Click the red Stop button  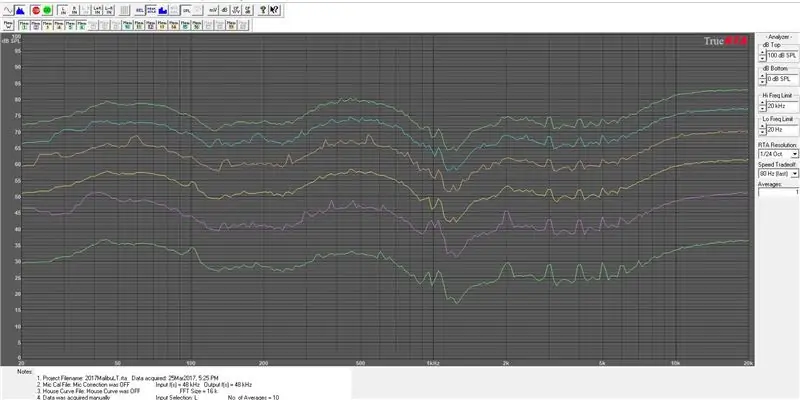tap(36, 10)
